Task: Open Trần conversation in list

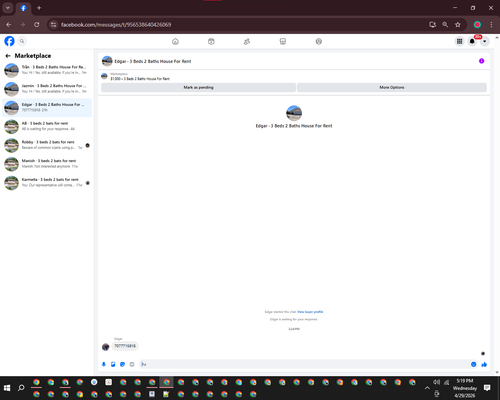Action: point(47,70)
